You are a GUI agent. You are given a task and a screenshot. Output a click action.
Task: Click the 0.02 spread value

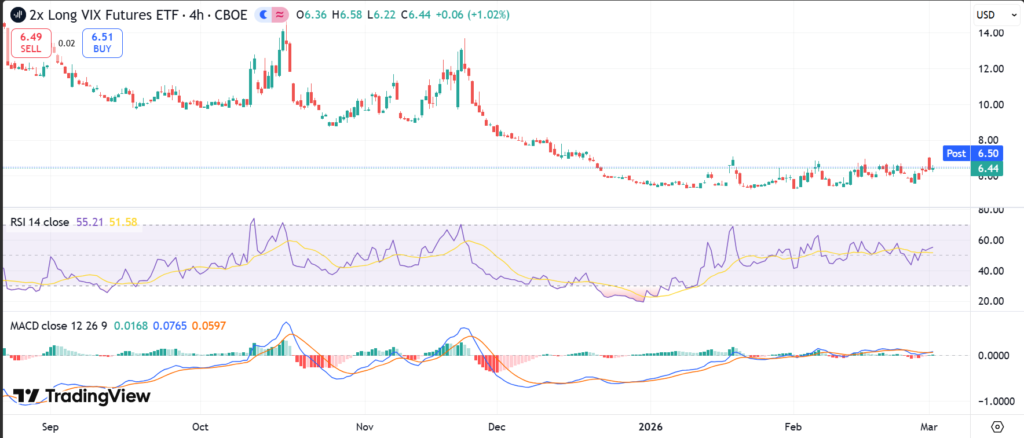click(x=67, y=43)
